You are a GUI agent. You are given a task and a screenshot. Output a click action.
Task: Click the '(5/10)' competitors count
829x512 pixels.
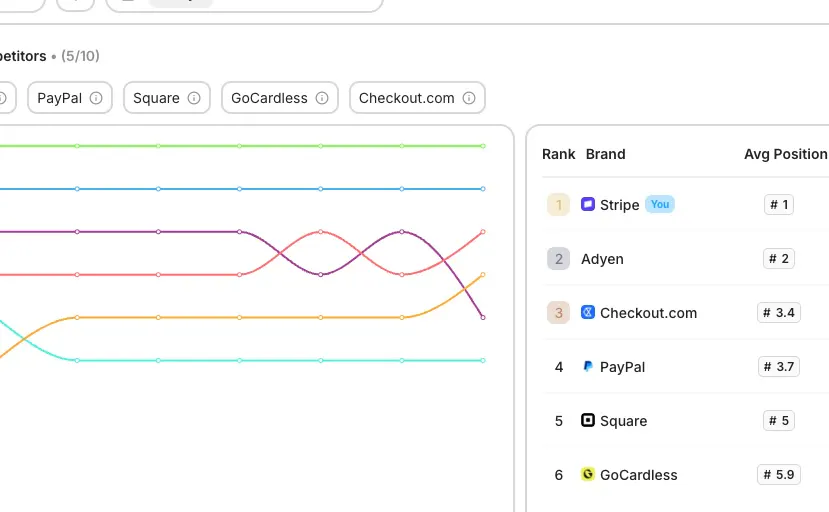pyautogui.click(x=80, y=56)
